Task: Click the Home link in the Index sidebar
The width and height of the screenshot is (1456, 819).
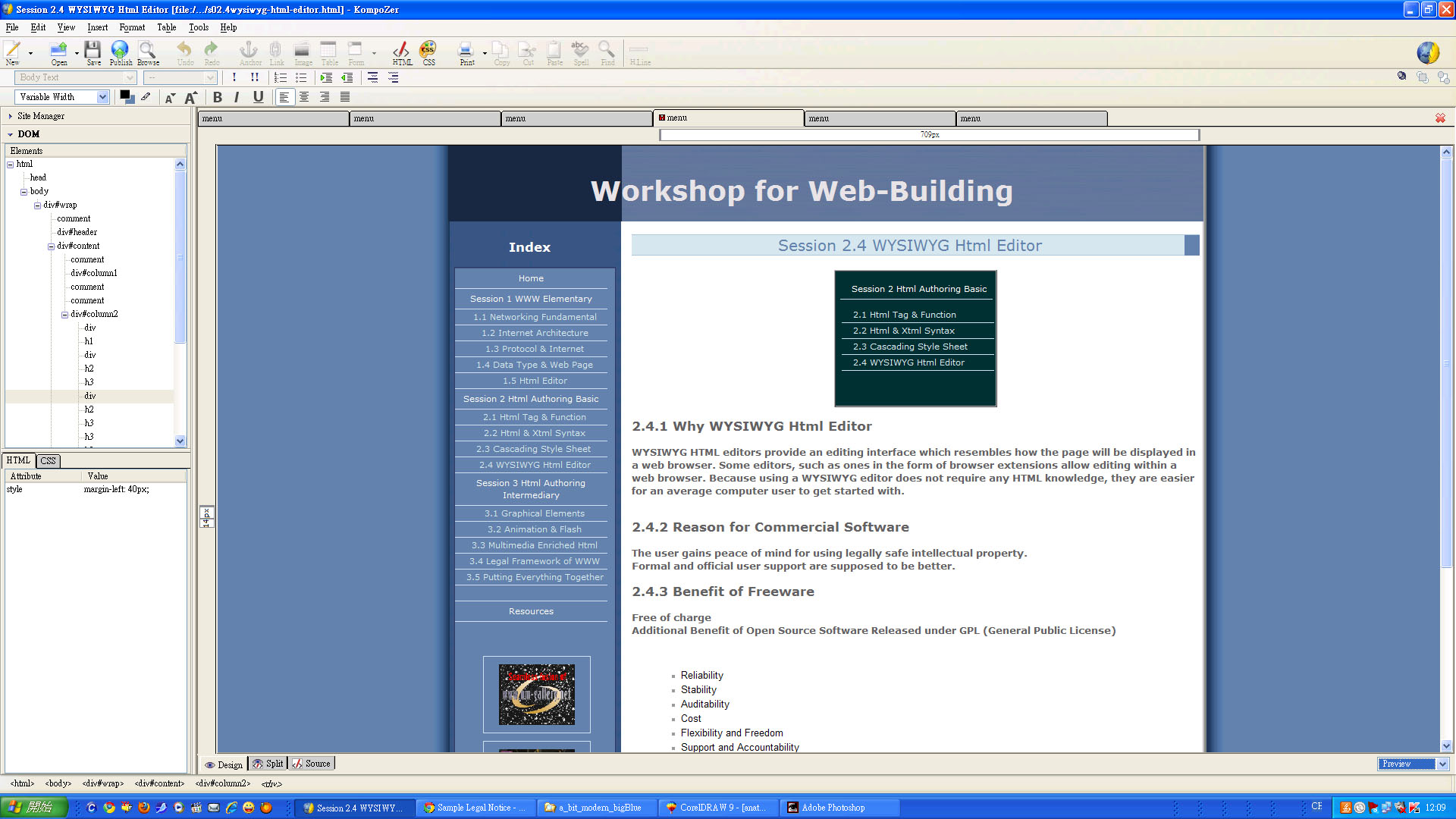Action: [530, 278]
